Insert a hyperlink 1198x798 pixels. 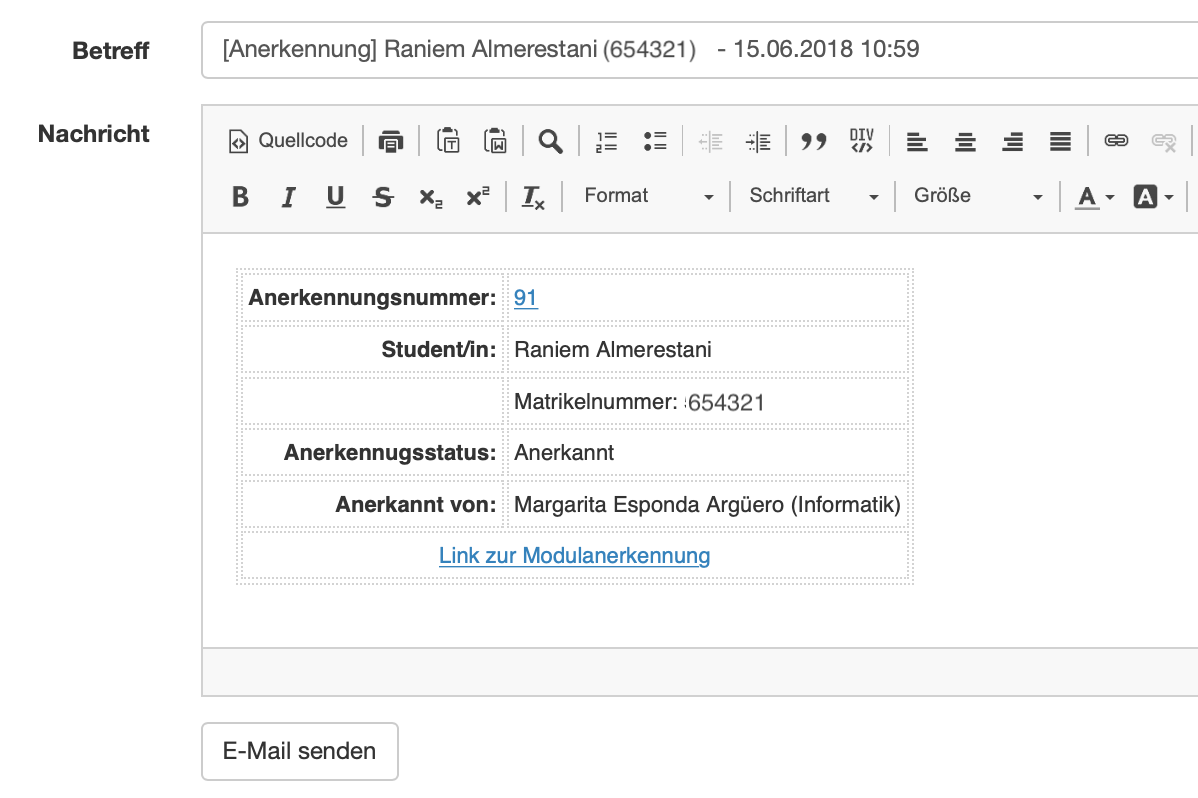tap(1116, 141)
